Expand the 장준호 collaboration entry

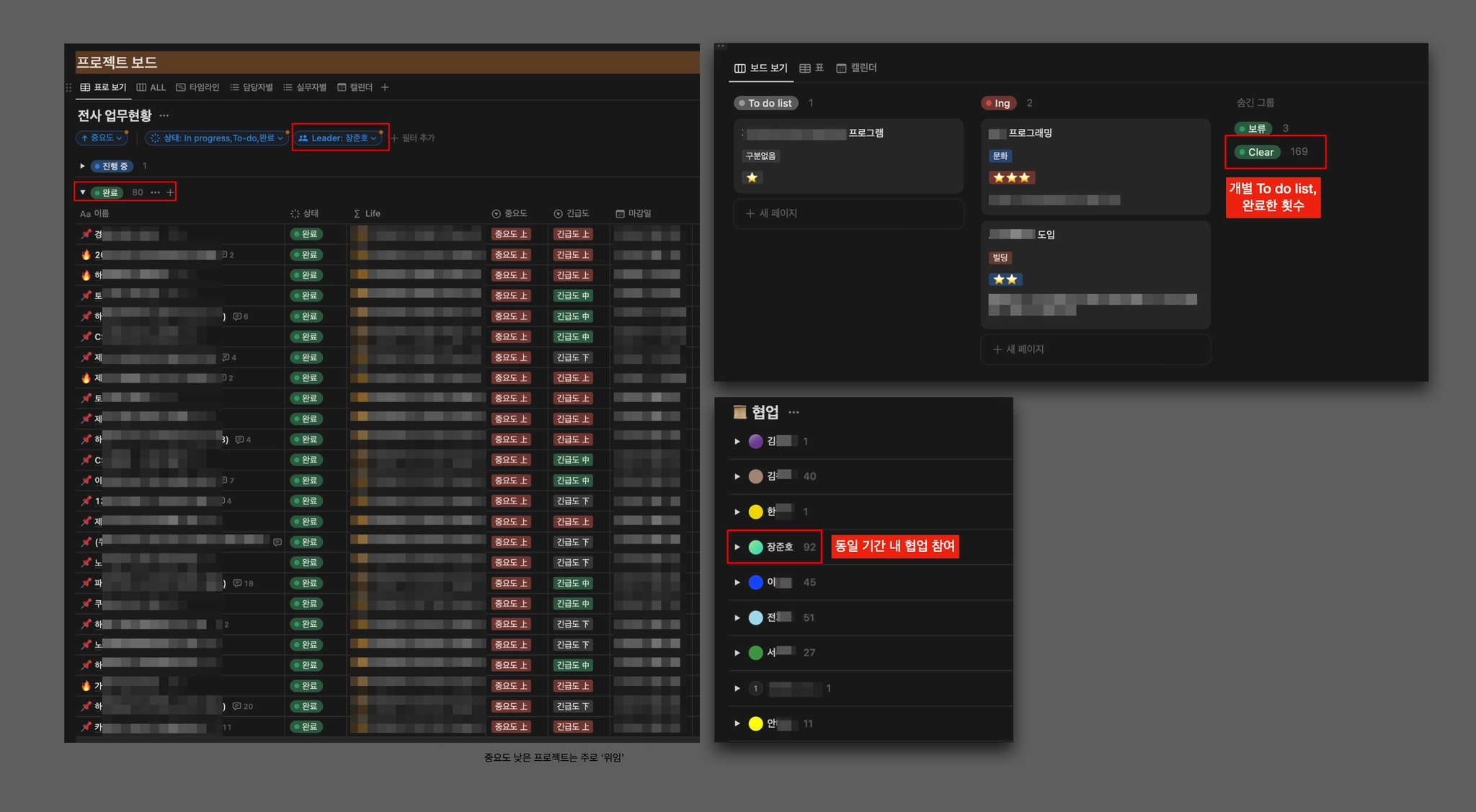(x=737, y=547)
